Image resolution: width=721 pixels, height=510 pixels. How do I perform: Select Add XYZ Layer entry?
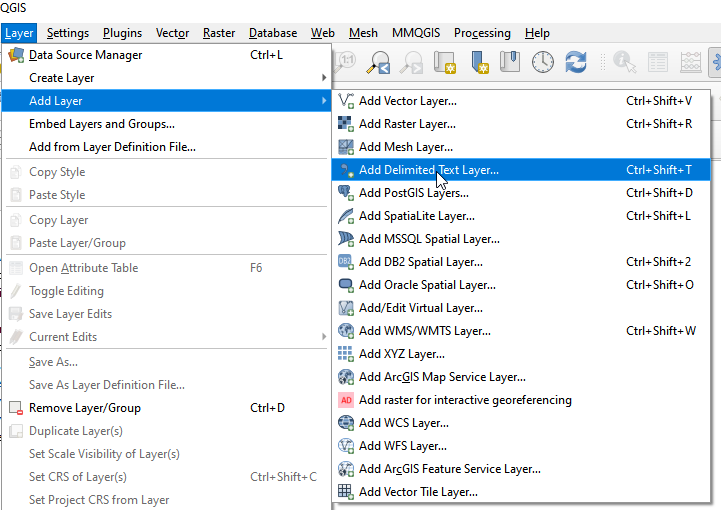click(521, 354)
